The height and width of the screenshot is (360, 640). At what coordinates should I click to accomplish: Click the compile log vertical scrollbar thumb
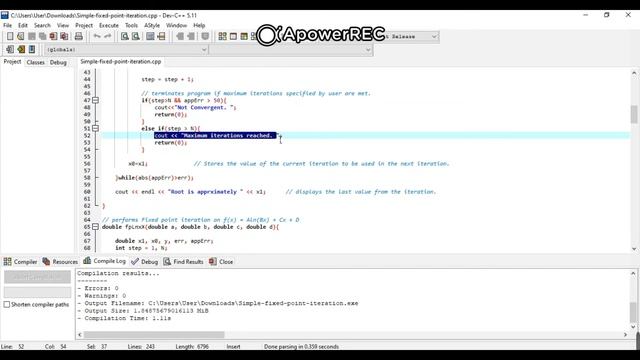coord(633,312)
